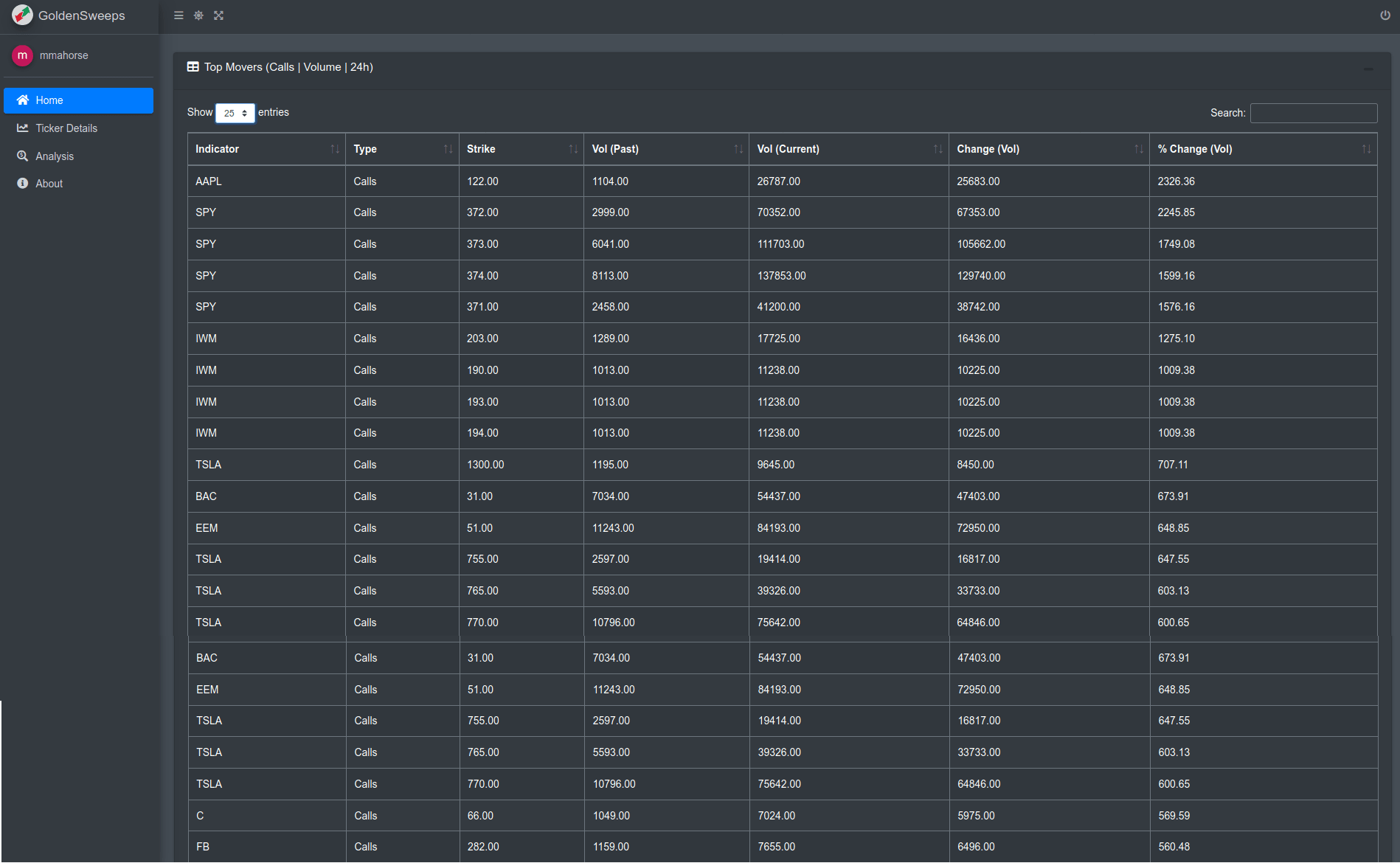
Task: Open the About page
Action: click(x=79, y=184)
